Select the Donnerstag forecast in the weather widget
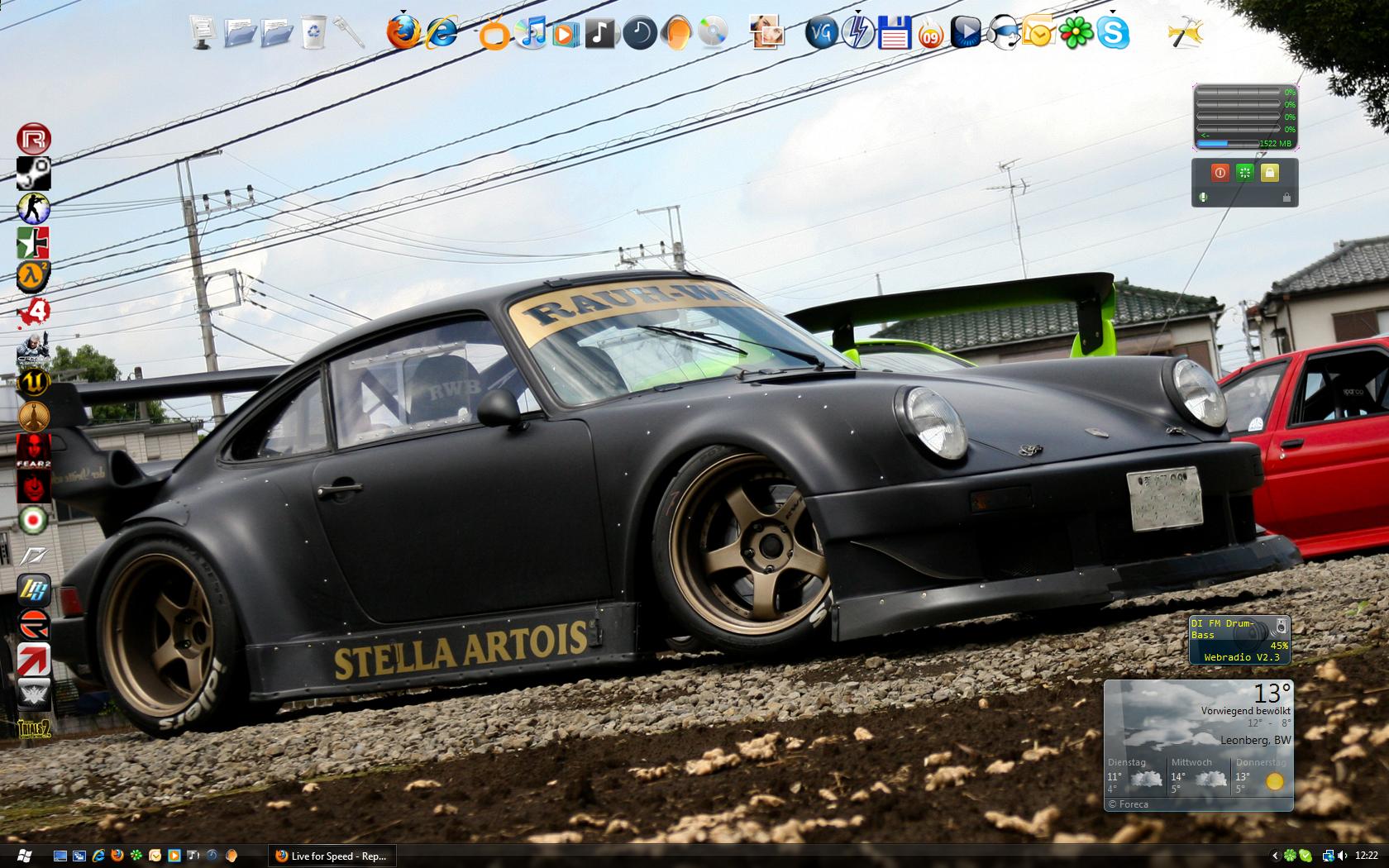1389x868 pixels. pyautogui.click(x=1262, y=776)
